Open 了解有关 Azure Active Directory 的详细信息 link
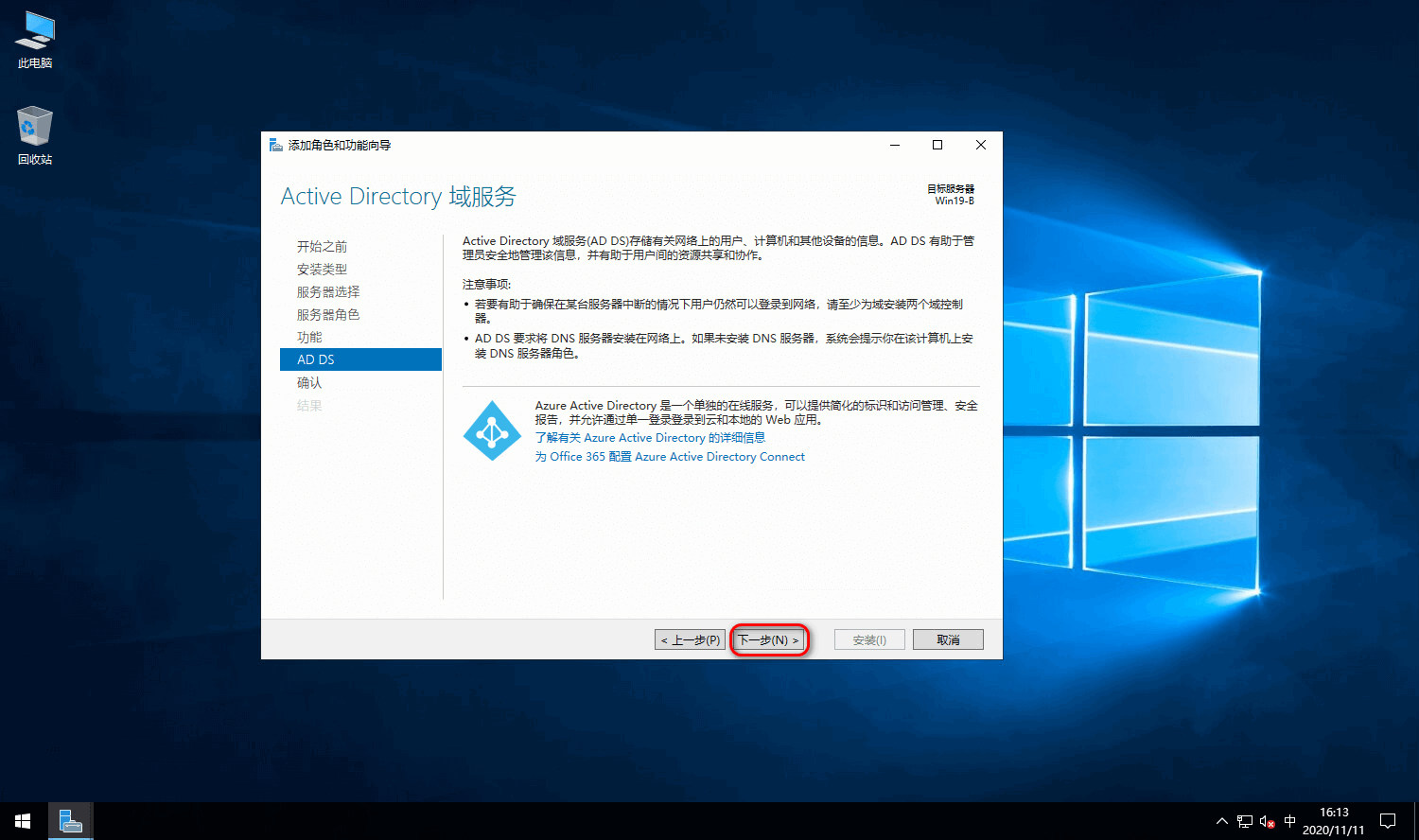 pos(650,438)
